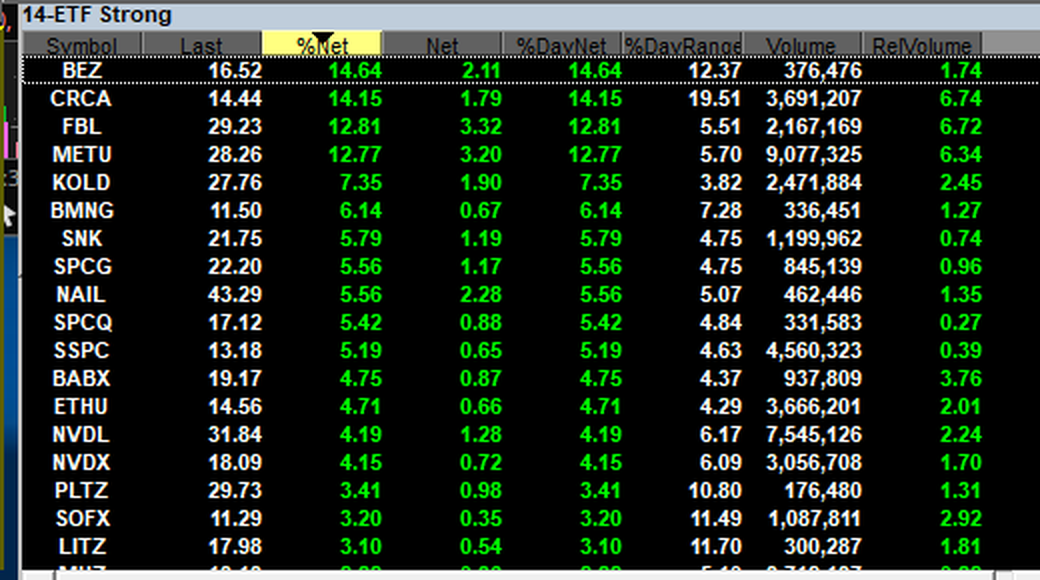Sort by the RelVolume column header
The width and height of the screenshot is (1040, 580).
click(x=922, y=44)
